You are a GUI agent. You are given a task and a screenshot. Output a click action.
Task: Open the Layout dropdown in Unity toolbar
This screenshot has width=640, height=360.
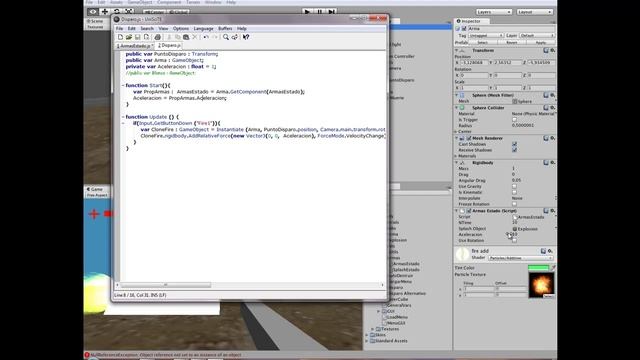(x=535, y=12)
